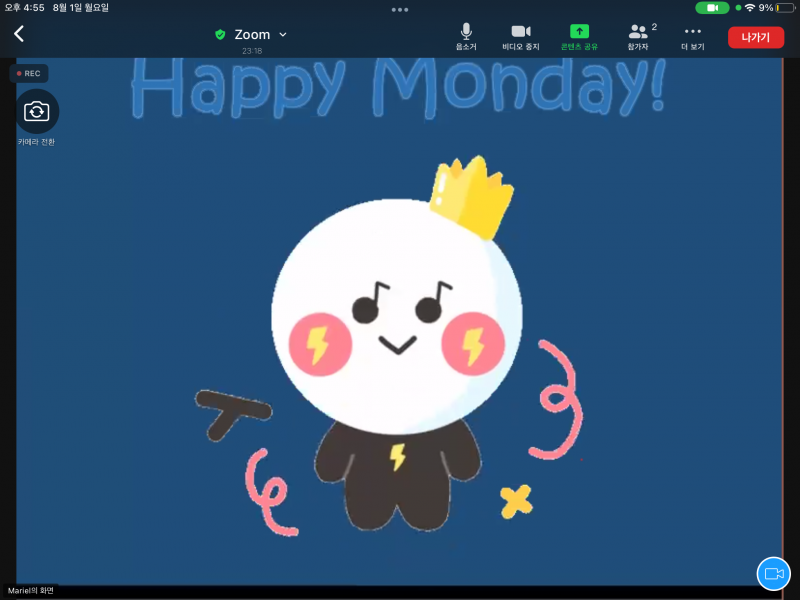The image size is (800, 600).
Task: Click the Mariel의 화면 label
Action: tap(30, 591)
